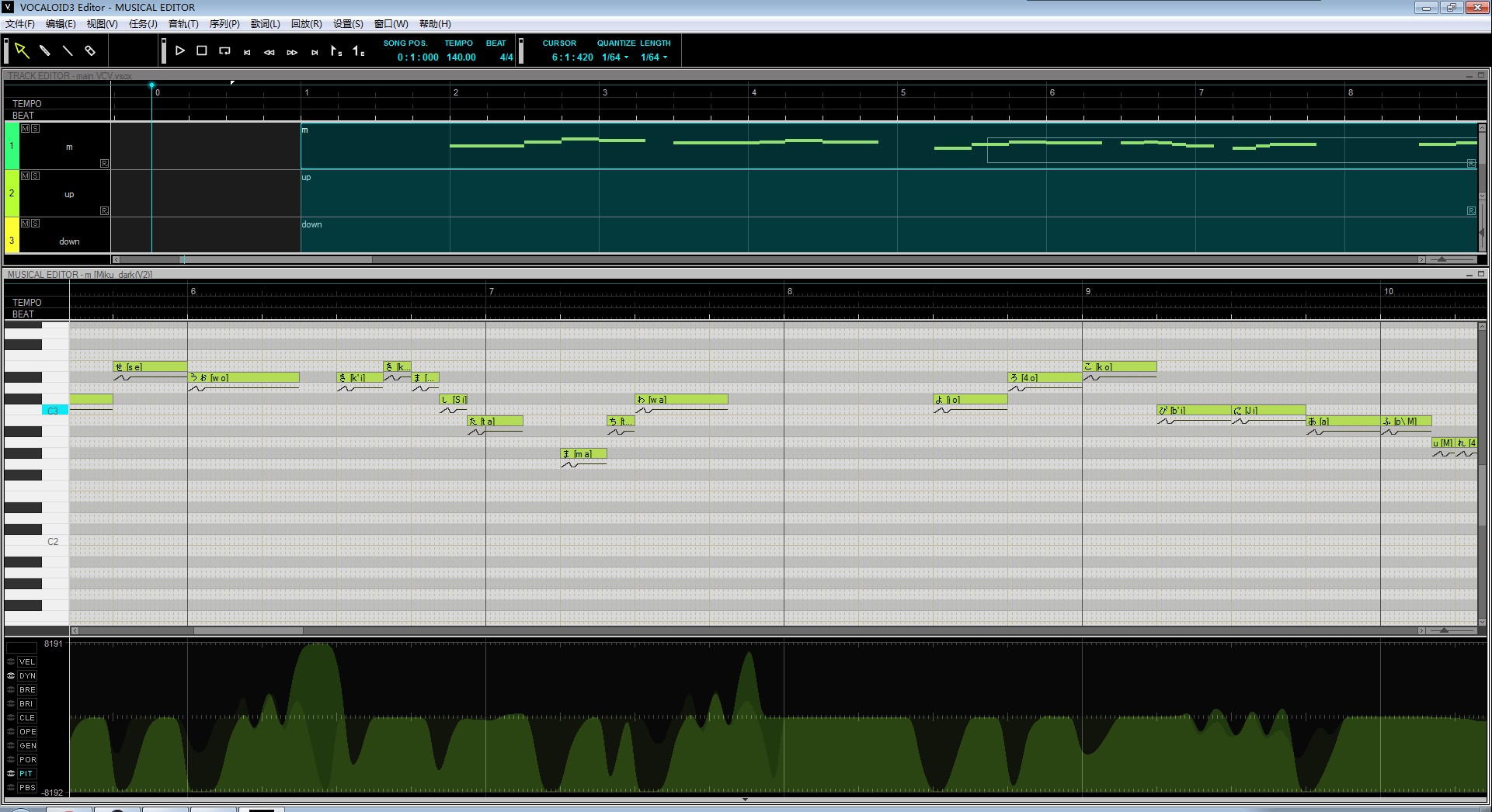1492x812 pixels.
Task: Toggle loop repeat playback
Action: [x=224, y=50]
